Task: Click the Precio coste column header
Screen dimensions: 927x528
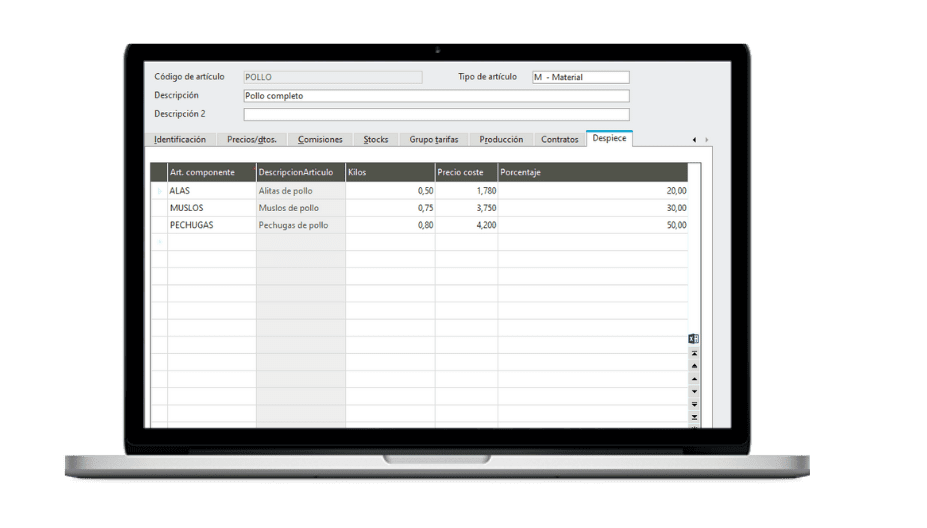Action: point(466,173)
